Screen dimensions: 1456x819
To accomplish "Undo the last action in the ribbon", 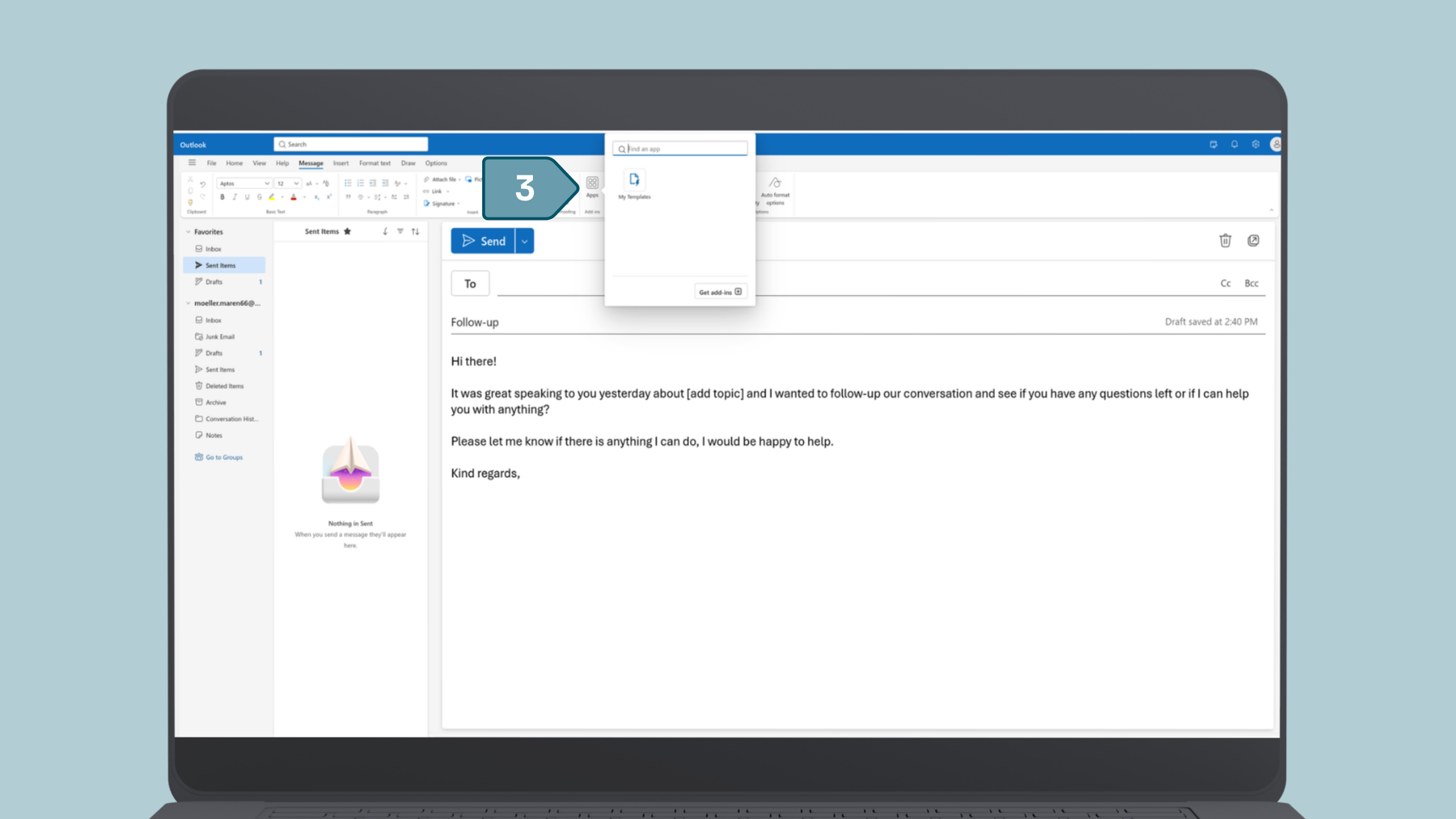I will tap(202, 184).
